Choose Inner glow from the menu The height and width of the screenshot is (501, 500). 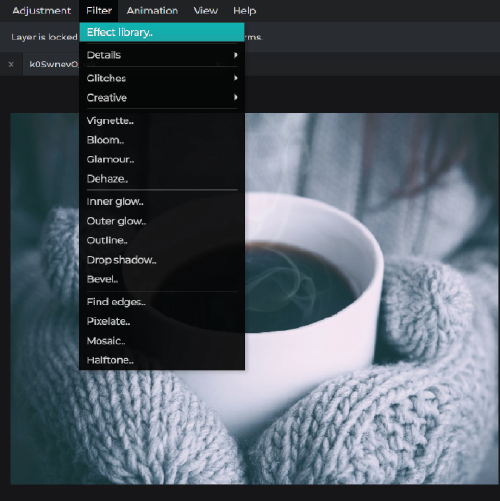(x=162, y=202)
